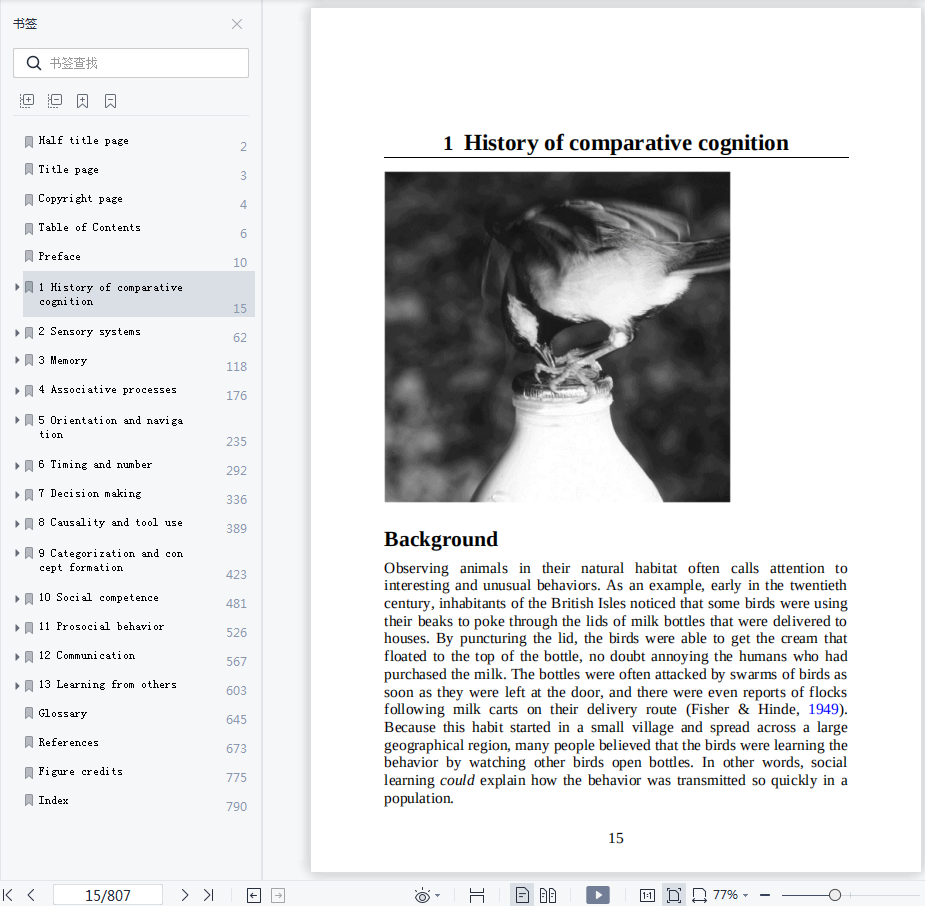Image resolution: width=925 pixels, height=906 pixels.
Task: Select the 3 Memory bookmark
Action: coord(63,360)
